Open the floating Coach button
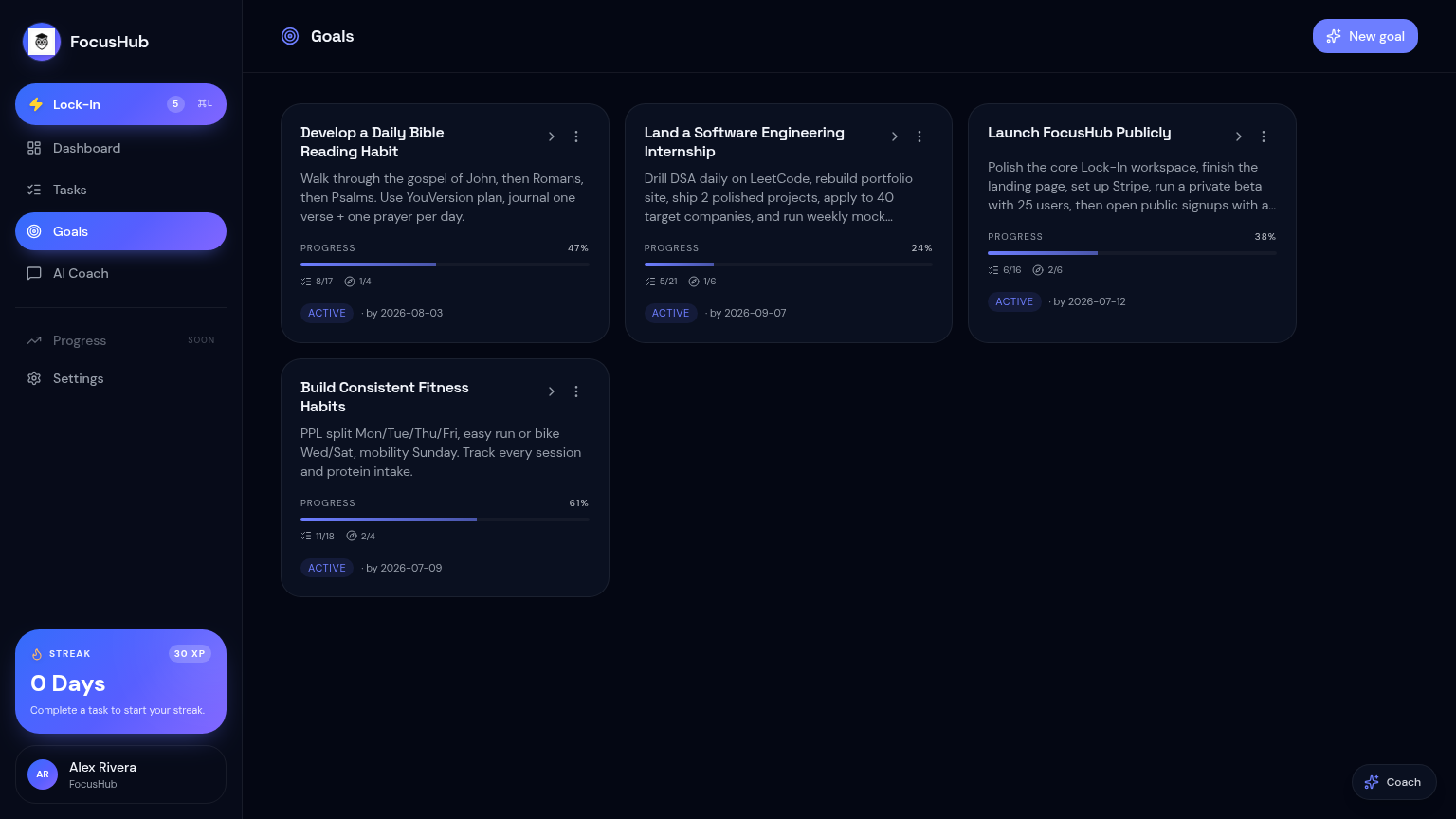The image size is (1456, 819). (1394, 782)
